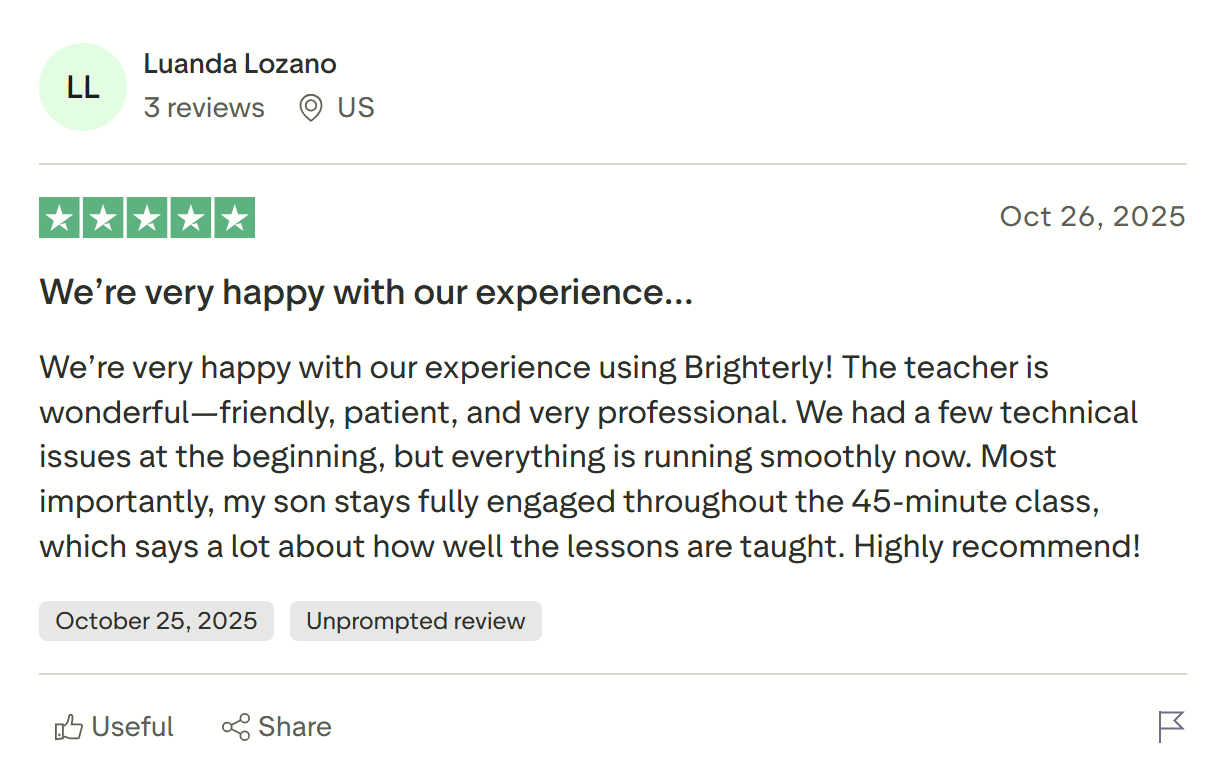1230x772 pixels.
Task: Click the thumbs-up Useful icon
Action: (68, 727)
